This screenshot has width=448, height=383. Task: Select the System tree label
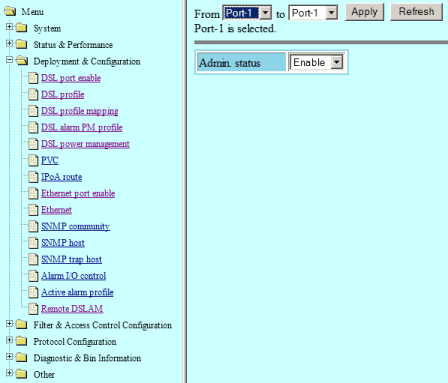47,29
